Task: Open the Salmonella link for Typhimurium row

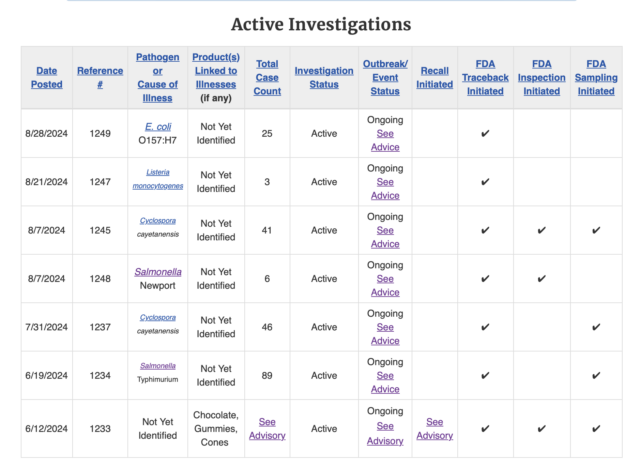Action: (x=158, y=366)
